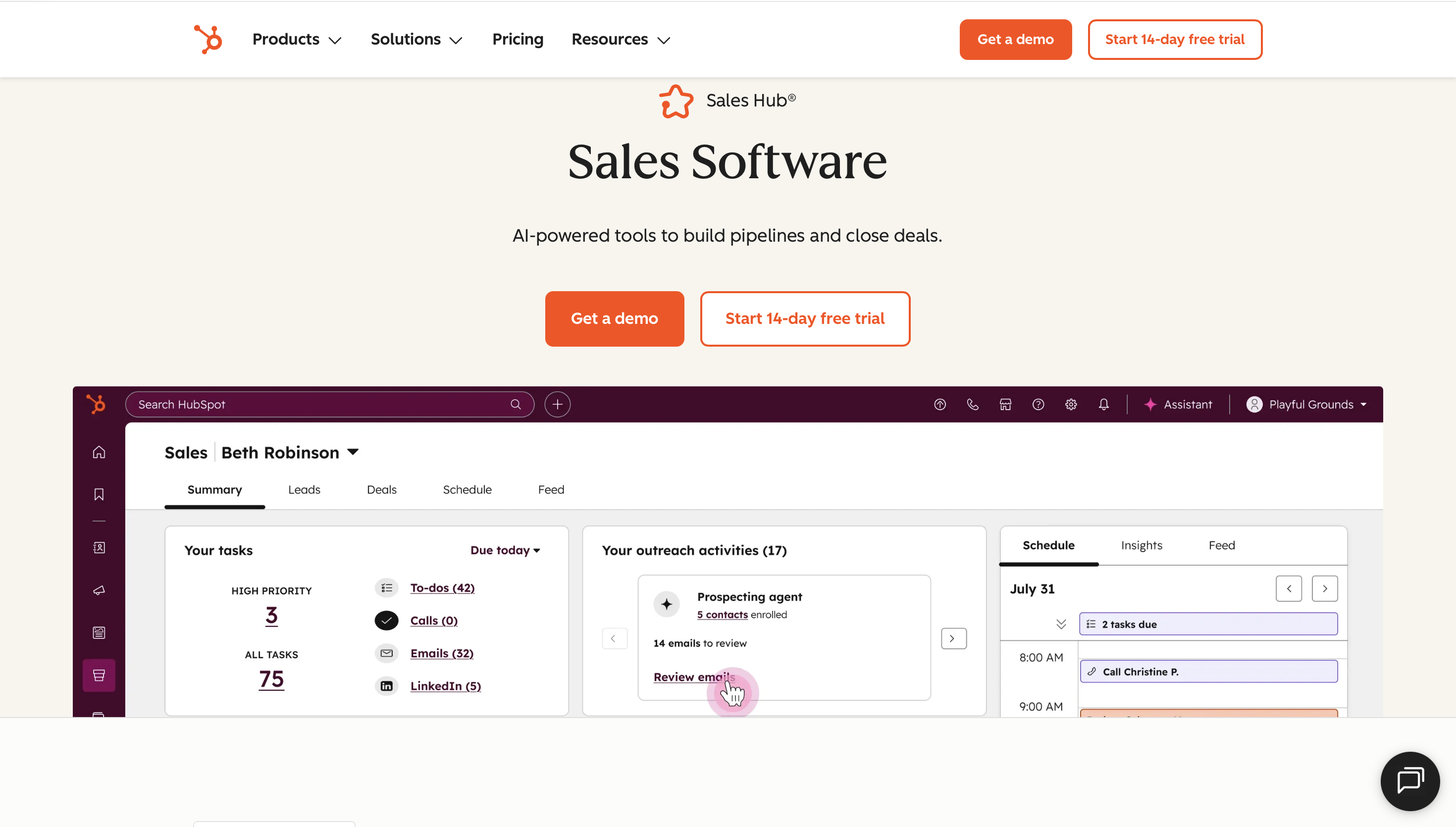Open the Products menu
Screen dimensions: 1456x827
pyautogui.click(x=297, y=39)
